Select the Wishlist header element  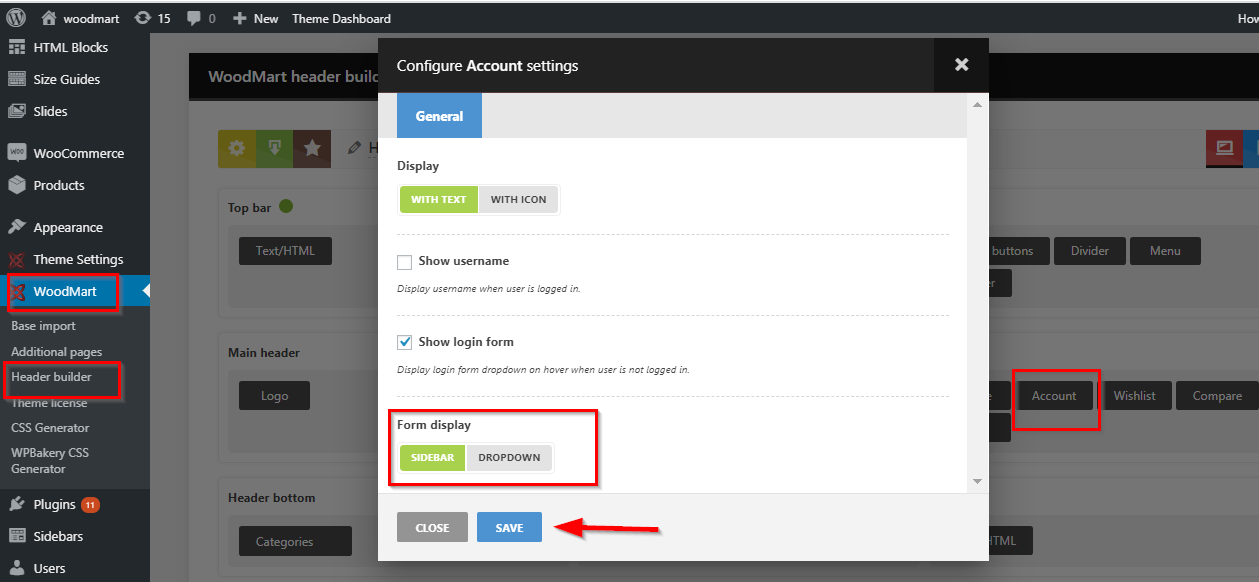(1134, 396)
